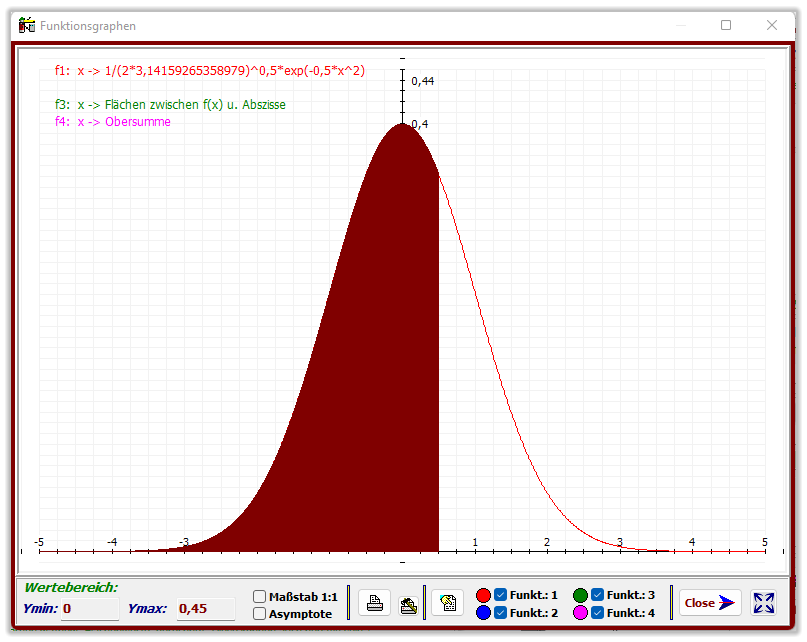Enable the Asymptote checkbox
Screen dimensions: 807x642
[x=260, y=613]
